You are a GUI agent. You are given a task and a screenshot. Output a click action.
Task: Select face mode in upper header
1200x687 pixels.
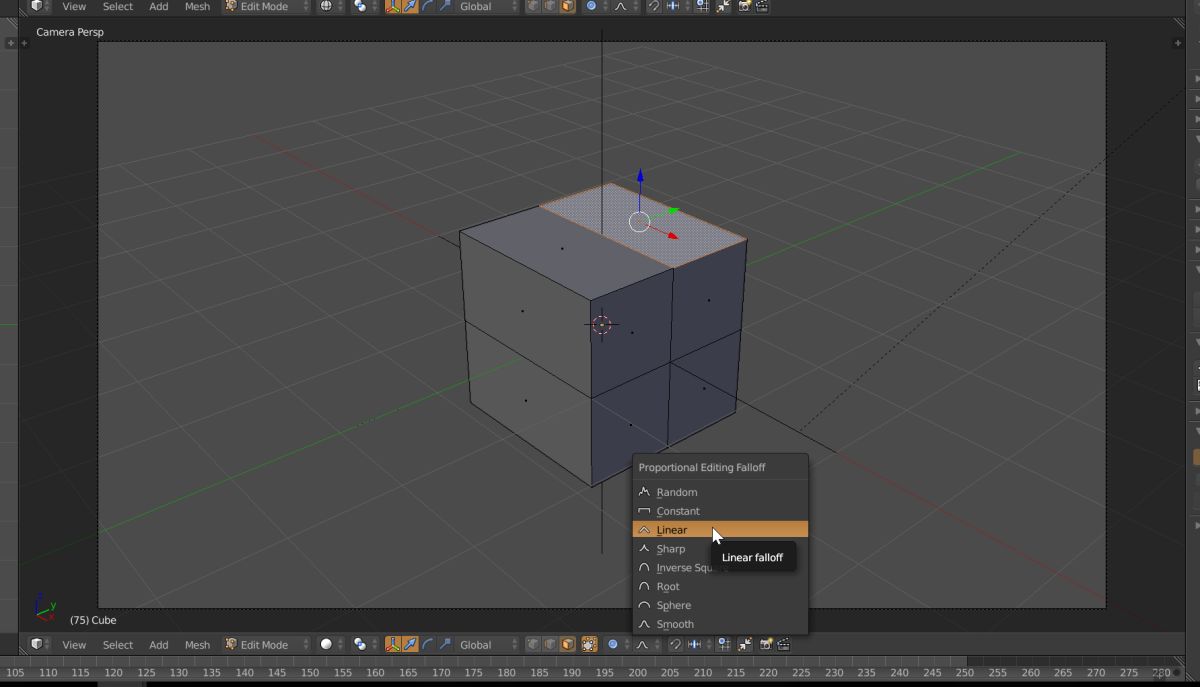tap(568, 6)
